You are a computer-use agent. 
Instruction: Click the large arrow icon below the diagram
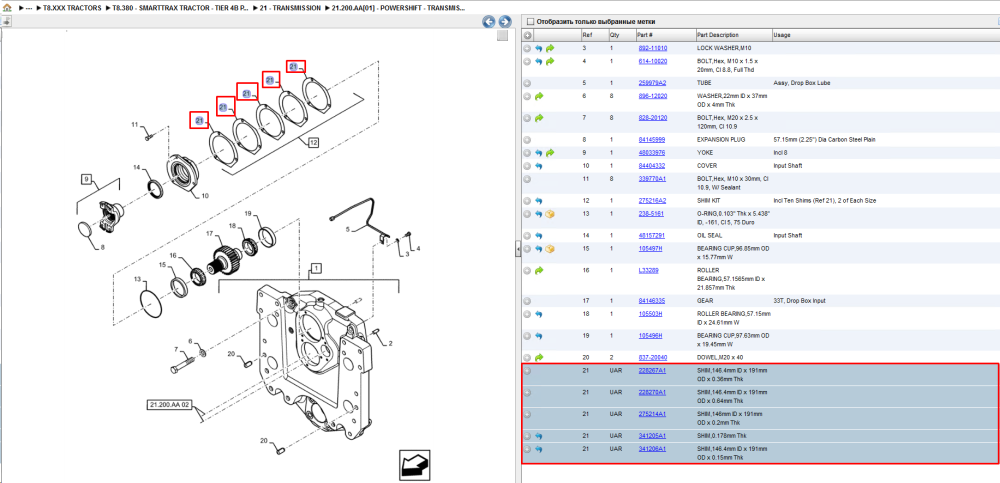coord(413,464)
